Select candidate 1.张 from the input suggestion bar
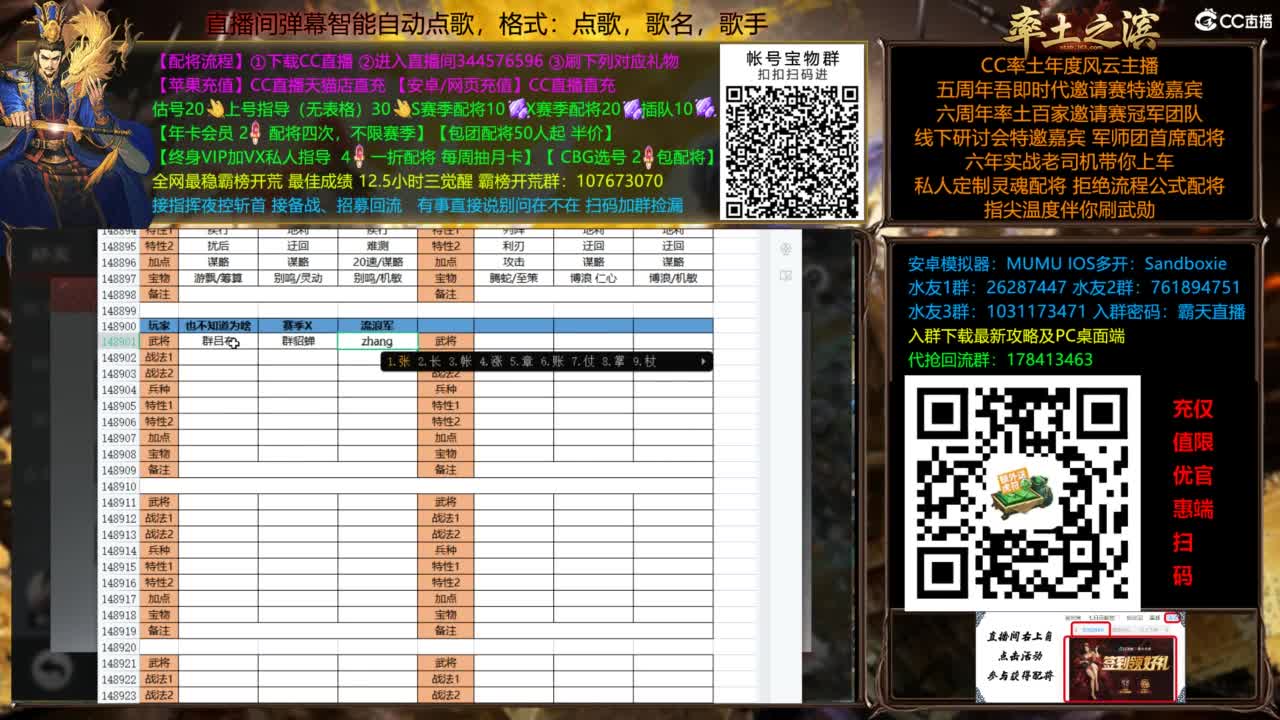The width and height of the screenshot is (1280, 720). [400, 361]
